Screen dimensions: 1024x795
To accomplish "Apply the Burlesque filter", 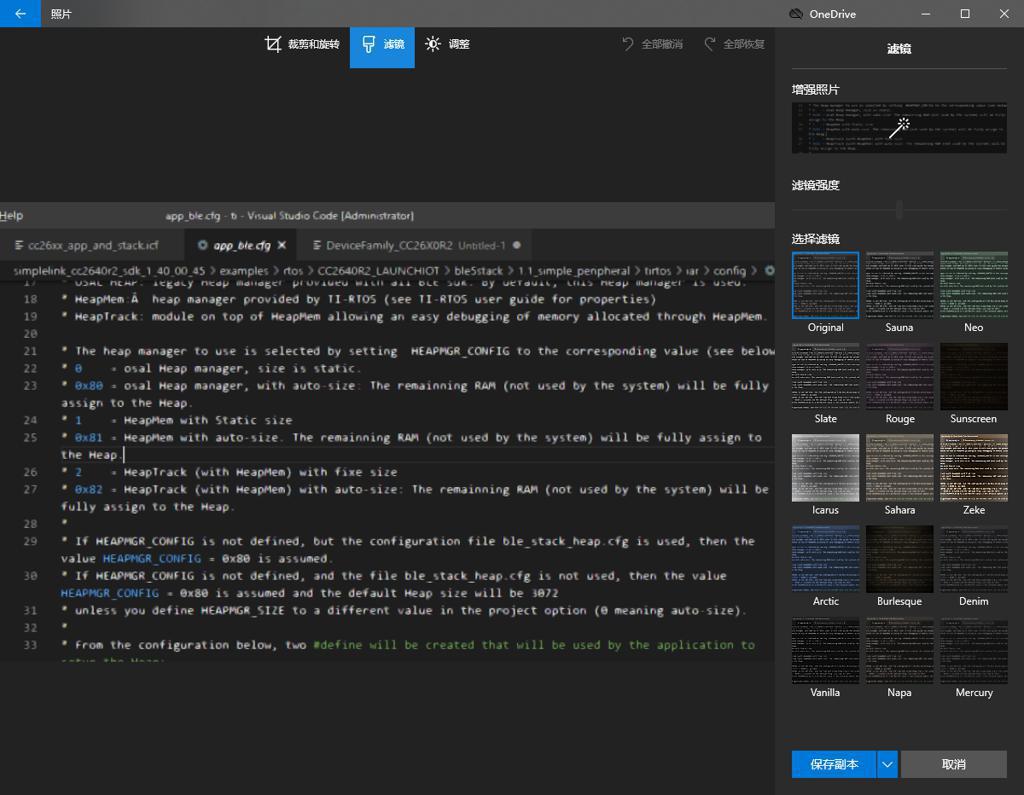I will 899,559.
